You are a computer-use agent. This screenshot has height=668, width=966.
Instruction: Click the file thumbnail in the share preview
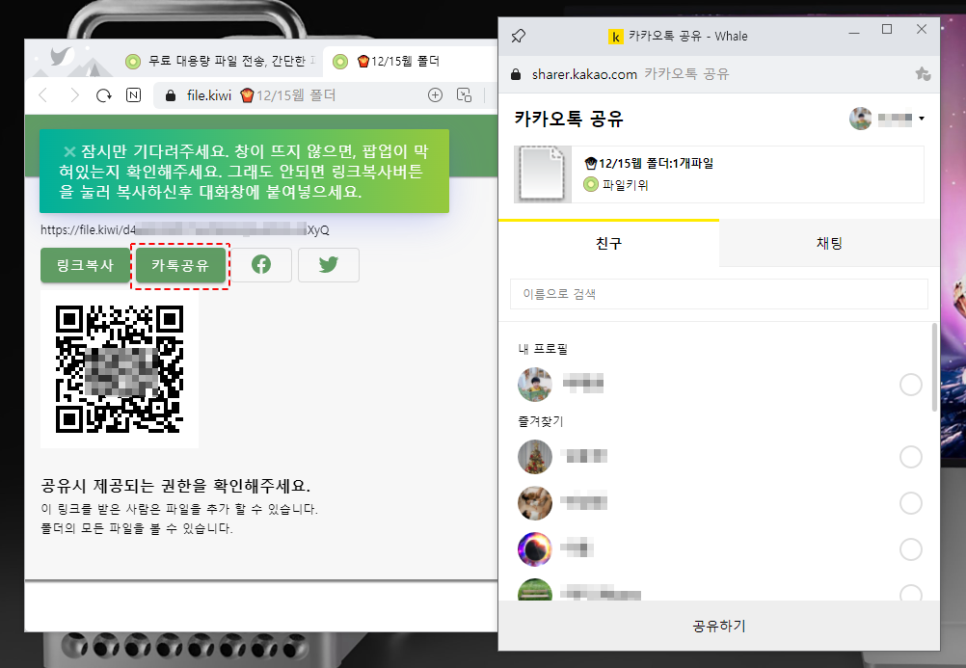tap(542, 174)
